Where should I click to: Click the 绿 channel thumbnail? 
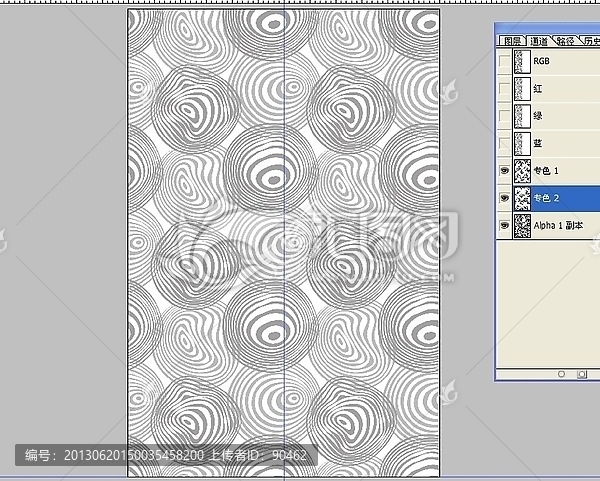(x=522, y=116)
